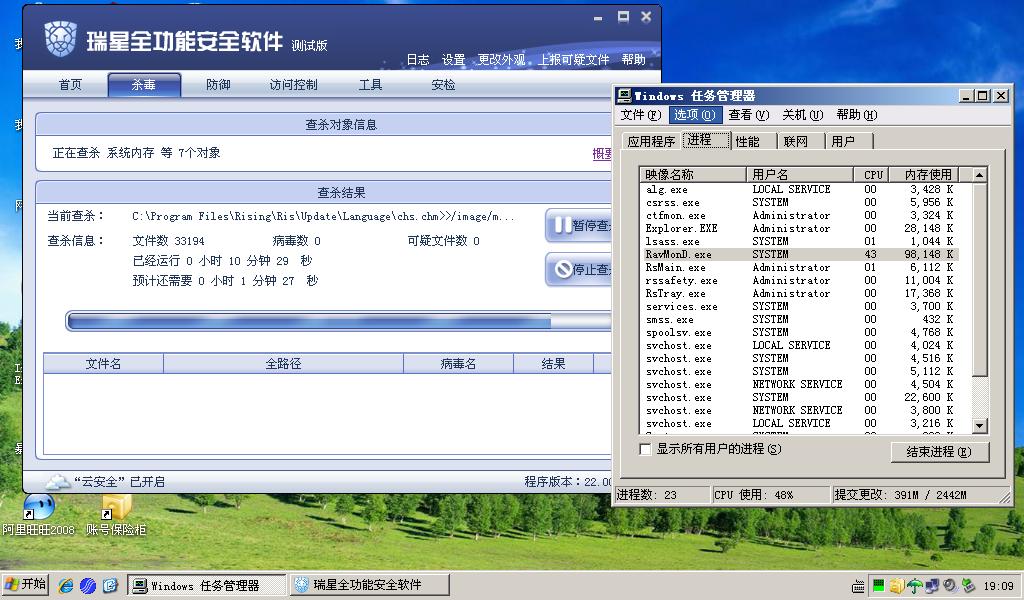Viewport: 1024px width, 600px height.
Task: Pause the virus scan with 暂停查杀 button
Action: click(579, 226)
